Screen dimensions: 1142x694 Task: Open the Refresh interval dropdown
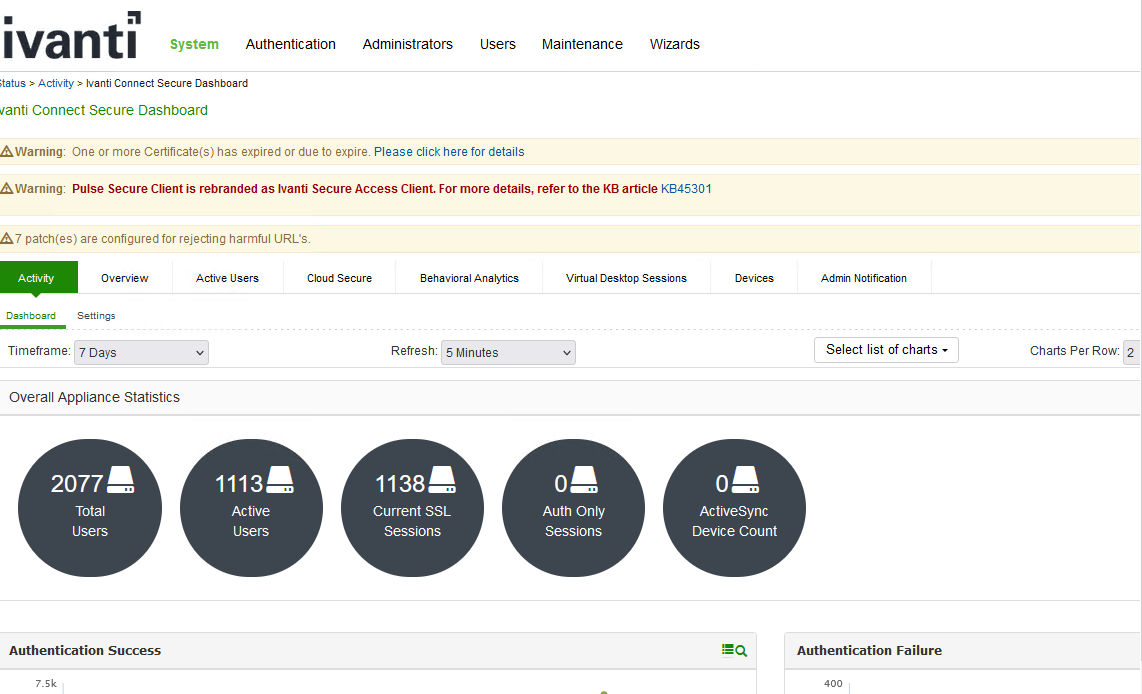pyautogui.click(x=508, y=353)
